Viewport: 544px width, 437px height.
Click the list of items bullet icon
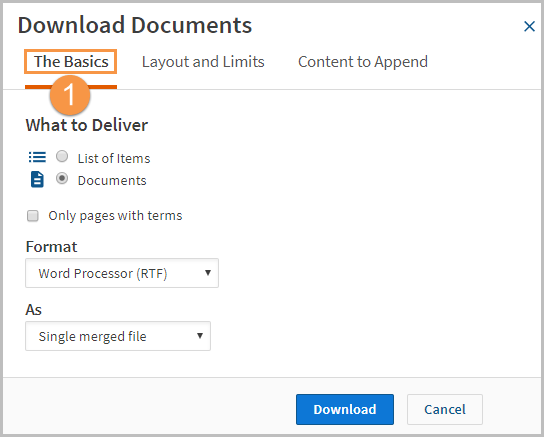pyautogui.click(x=37, y=157)
